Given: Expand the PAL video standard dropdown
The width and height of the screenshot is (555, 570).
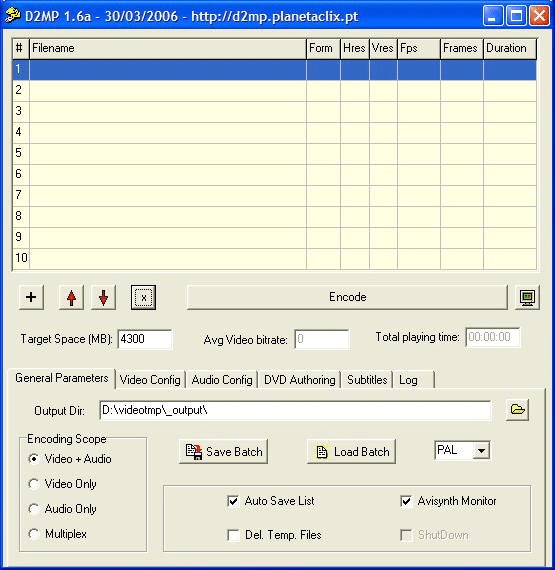Looking at the screenshot, I should pyautogui.click(x=482, y=451).
